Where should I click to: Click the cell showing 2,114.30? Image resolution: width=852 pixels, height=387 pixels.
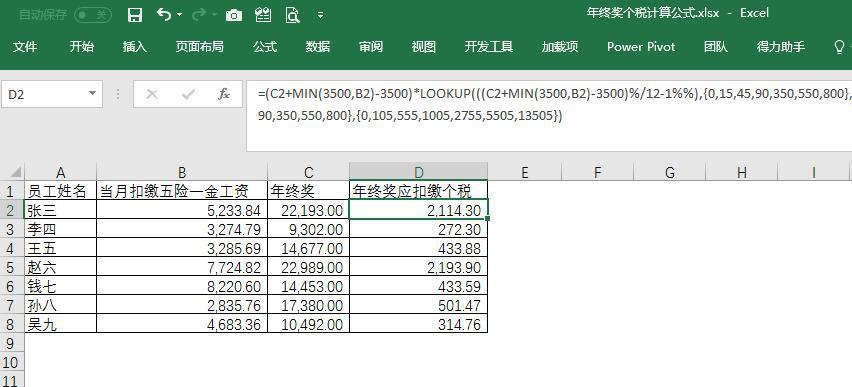tap(418, 210)
